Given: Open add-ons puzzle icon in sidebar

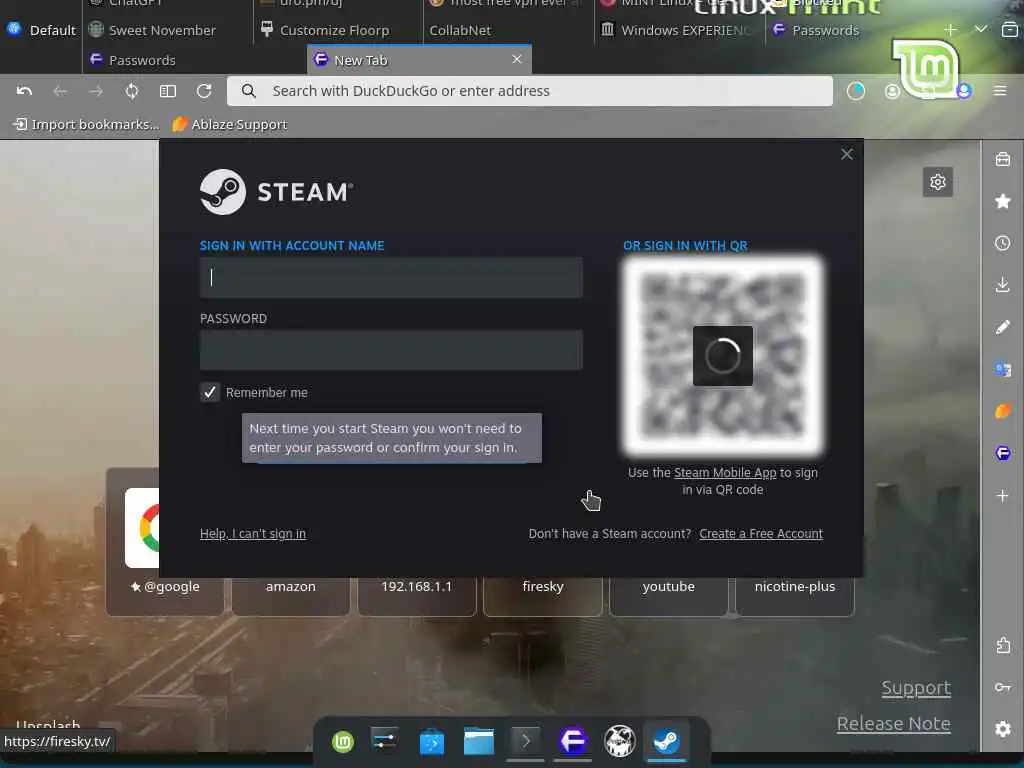Looking at the screenshot, I should (1002, 645).
